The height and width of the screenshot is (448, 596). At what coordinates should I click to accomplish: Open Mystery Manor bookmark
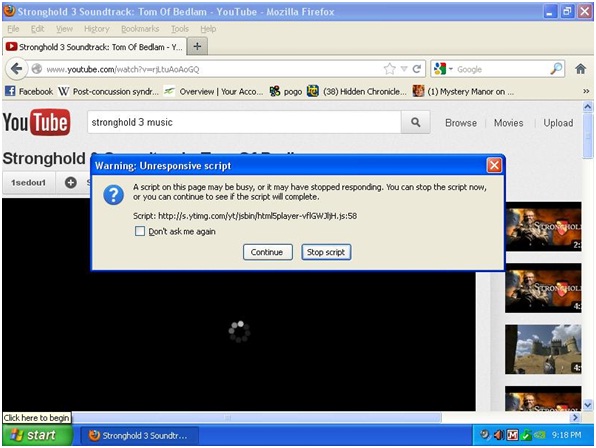pos(463,91)
